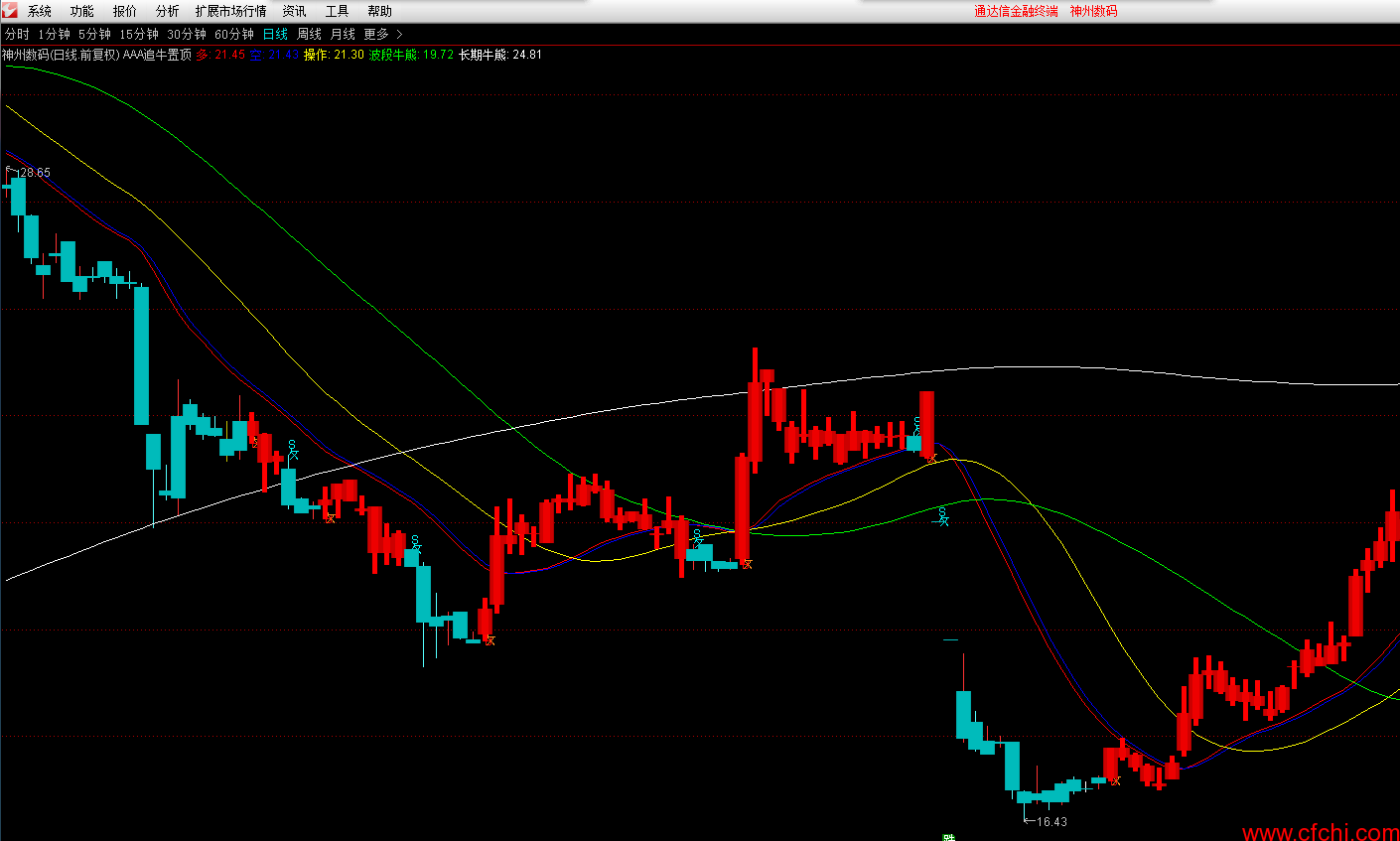The width and height of the screenshot is (1400, 841).
Task: Open the 资讯 menu
Action: tap(295, 11)
